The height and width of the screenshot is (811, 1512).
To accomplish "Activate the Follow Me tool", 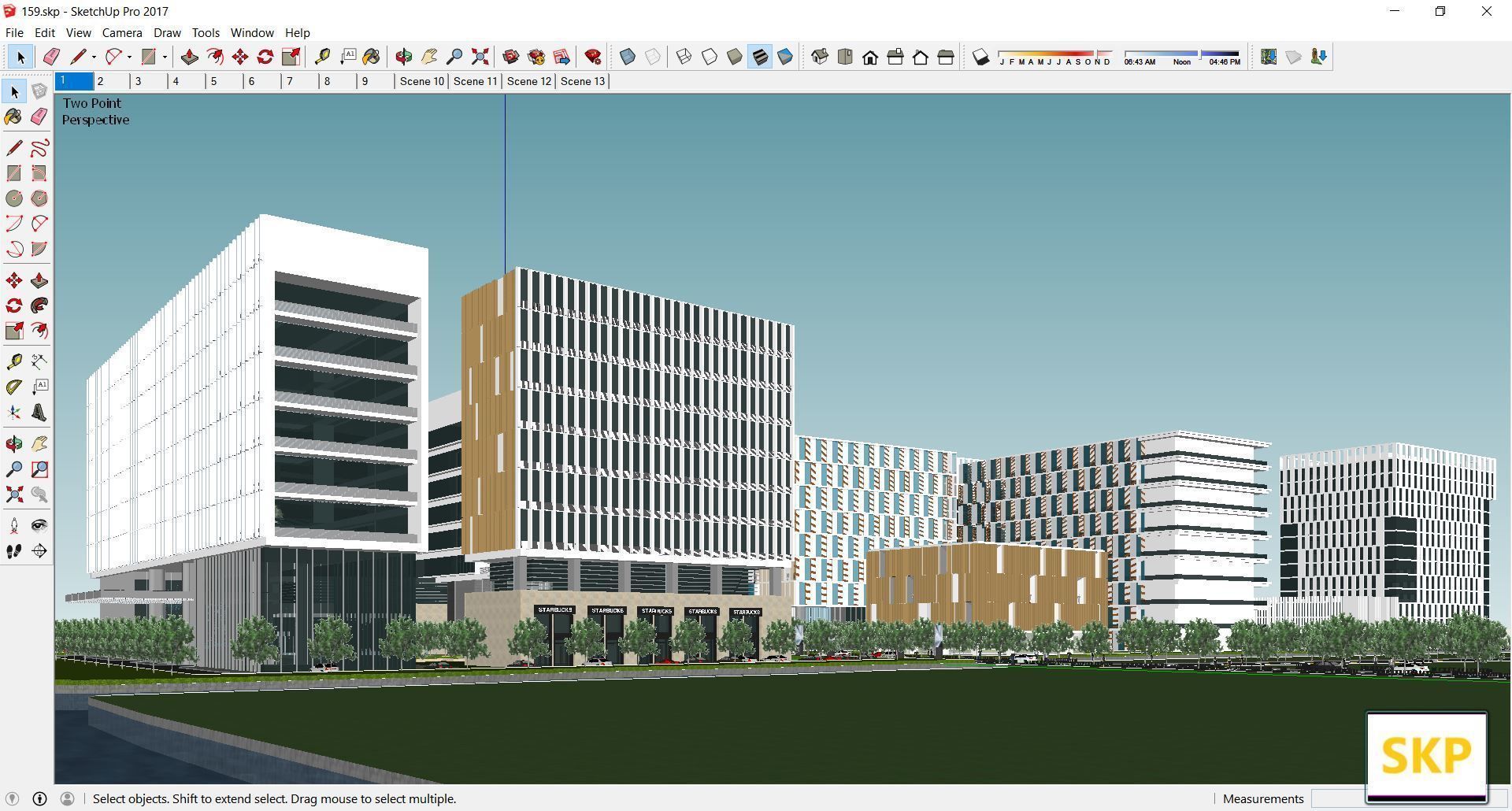I will pos(39,306).
